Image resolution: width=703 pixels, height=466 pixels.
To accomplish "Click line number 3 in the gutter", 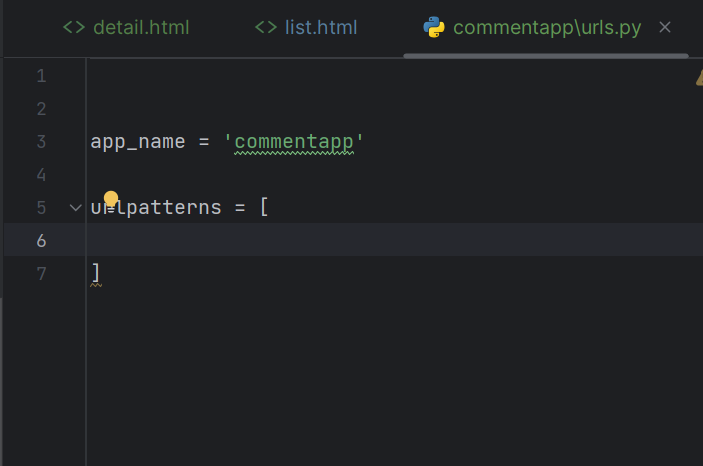I will tap(41, 142).
